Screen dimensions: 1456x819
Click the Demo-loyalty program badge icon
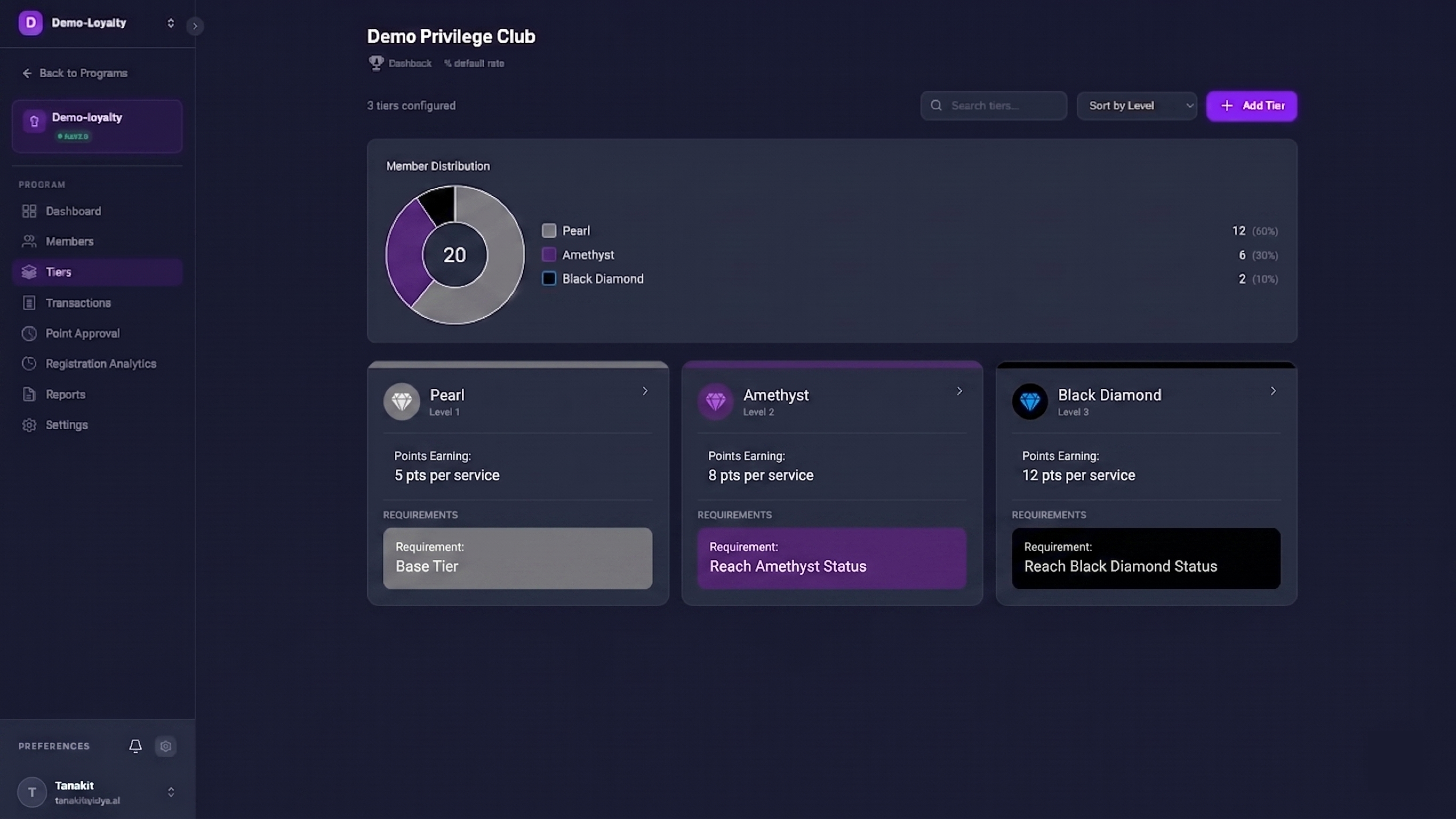coord(34,122)
